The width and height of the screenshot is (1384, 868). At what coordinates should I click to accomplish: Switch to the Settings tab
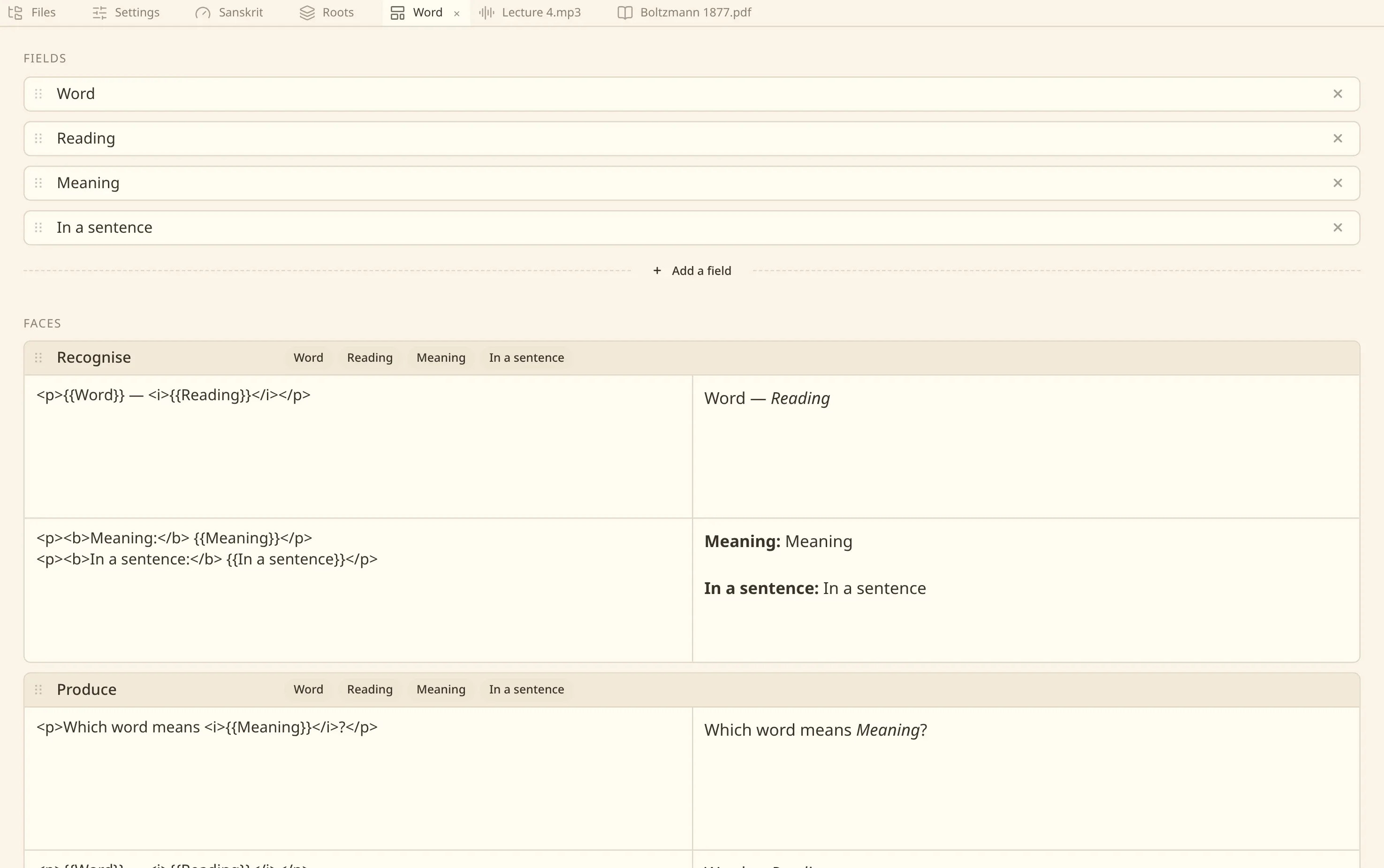(126, 13)
